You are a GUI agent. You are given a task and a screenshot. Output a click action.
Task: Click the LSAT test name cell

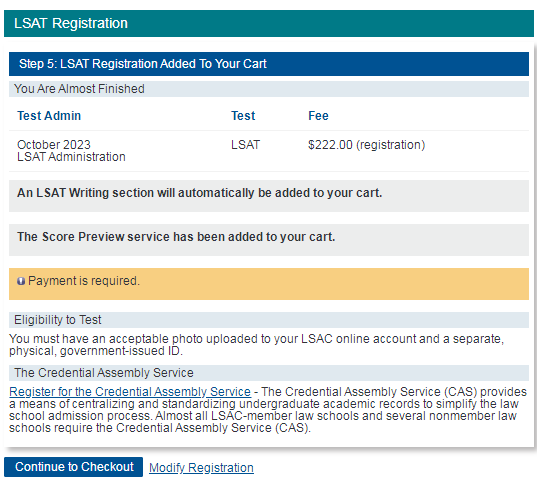246,145
